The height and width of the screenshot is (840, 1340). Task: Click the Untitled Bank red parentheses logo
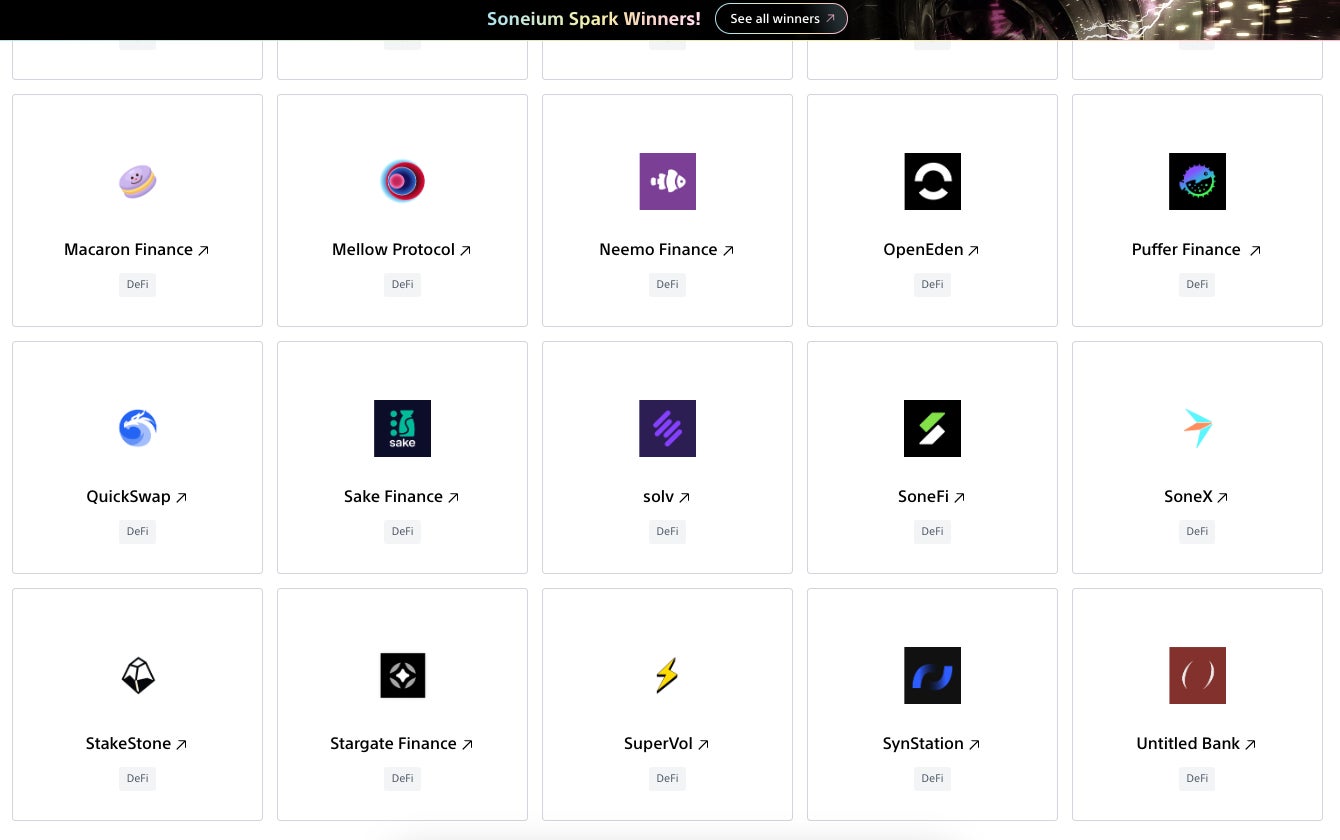pyautogui.click(x=1197, y=675)
